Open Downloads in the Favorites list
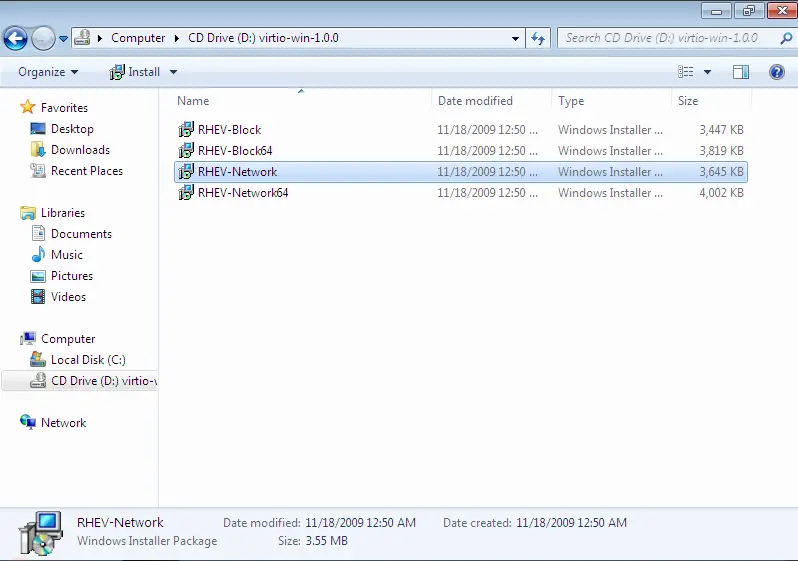 pos(80,150)
